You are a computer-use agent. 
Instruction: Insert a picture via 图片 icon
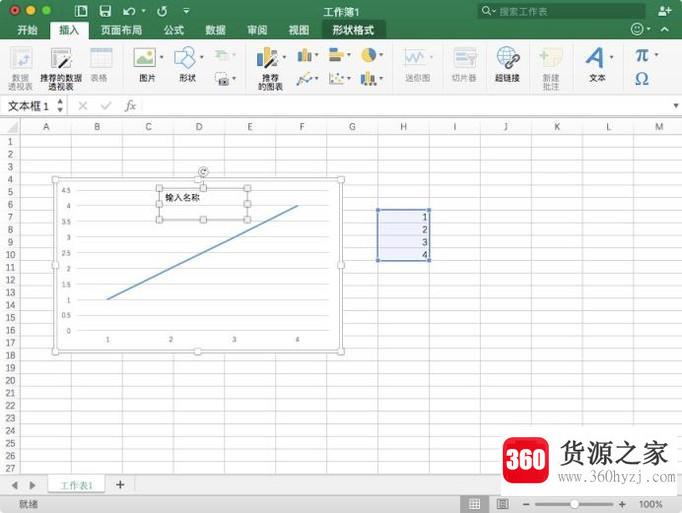pyautogui.click(x=145, y=58)
